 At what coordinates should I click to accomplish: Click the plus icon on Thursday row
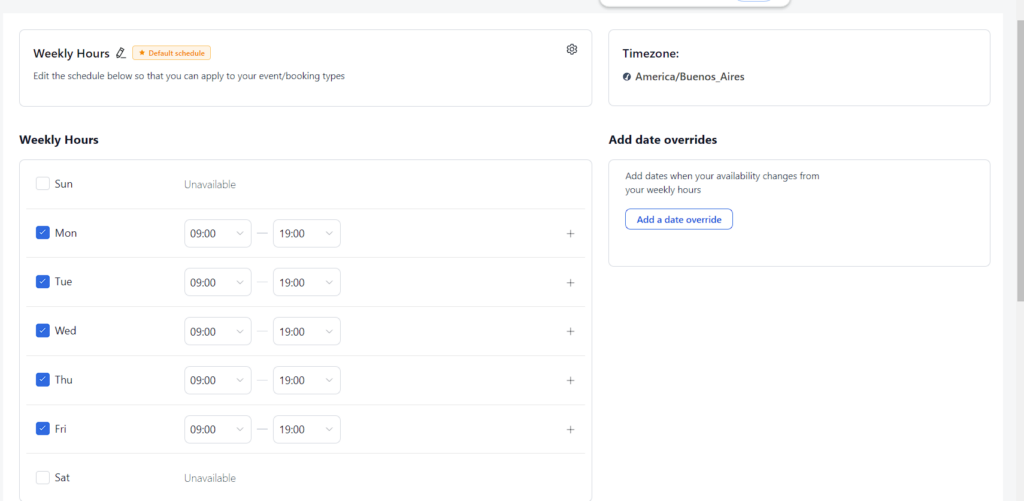coord(571,381)
